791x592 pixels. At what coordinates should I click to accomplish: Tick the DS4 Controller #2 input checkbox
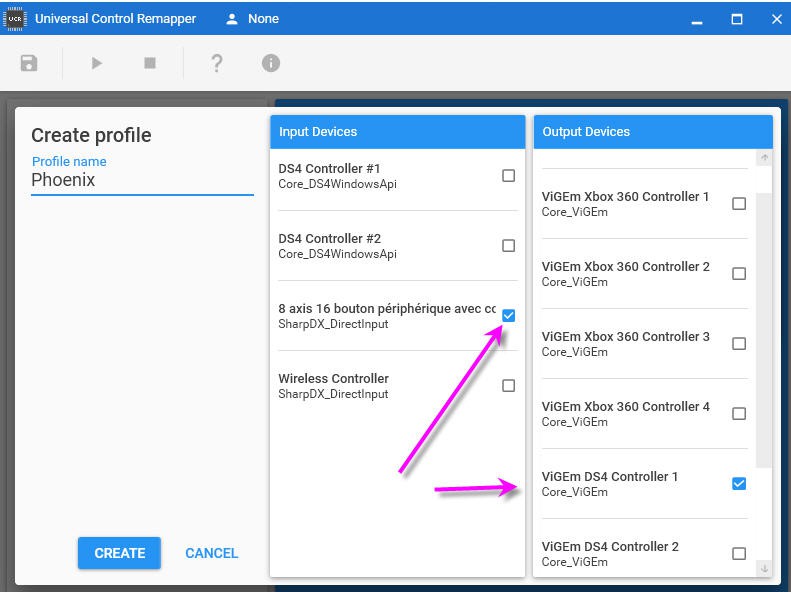click(x=508, y=246)
